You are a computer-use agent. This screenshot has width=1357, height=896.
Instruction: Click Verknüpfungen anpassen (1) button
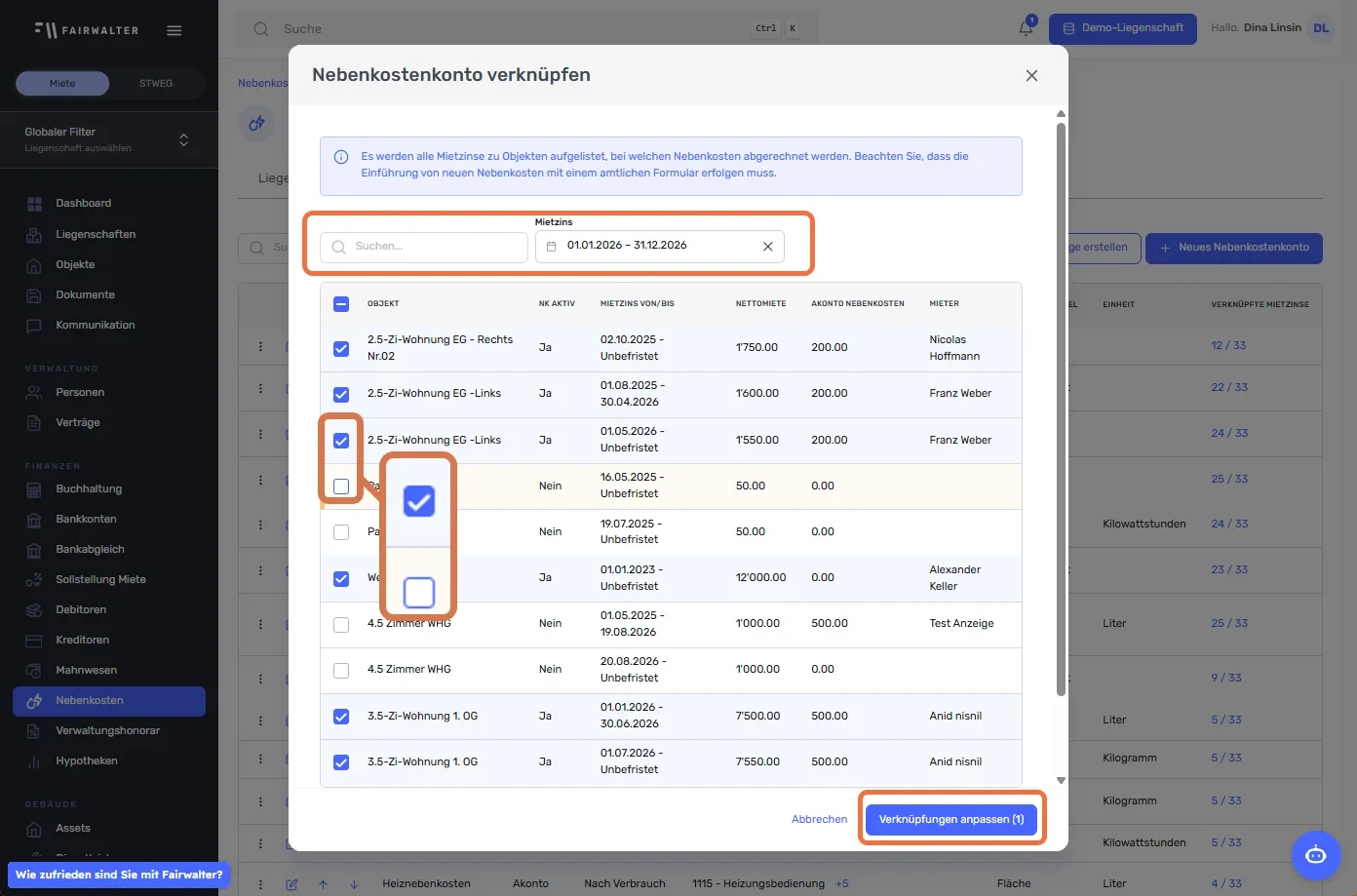(951, 819)
